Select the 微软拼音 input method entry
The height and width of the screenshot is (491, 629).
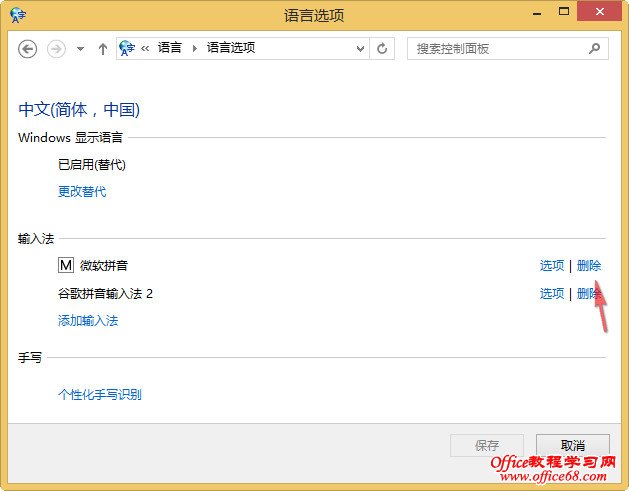(x=103, y=266)
